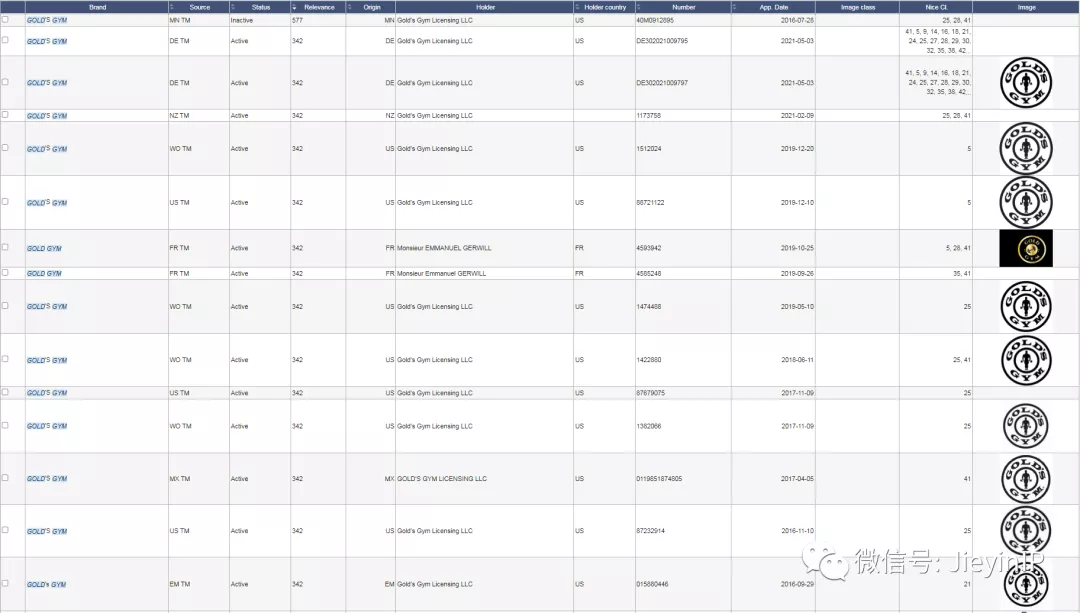Viewport: 1080px width, 613px height.
Task: Open logo thumbnail in the WO TM 1512024 row
Action: (1026, 148)
